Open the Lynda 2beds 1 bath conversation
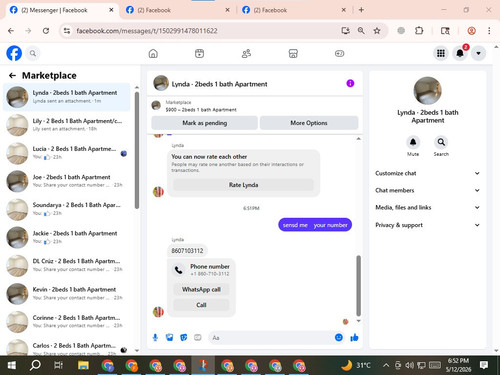Image resolution: width=500 pixels, height=375 pixels. (67, 97)
